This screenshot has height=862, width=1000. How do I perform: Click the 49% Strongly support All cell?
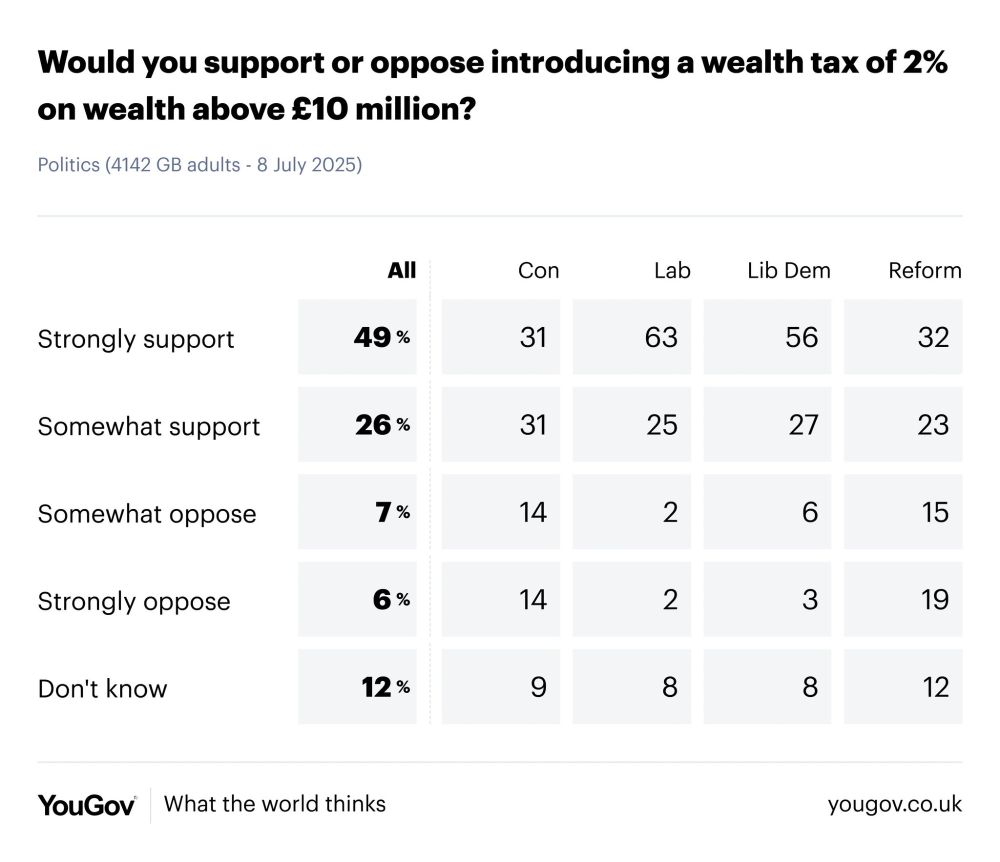click(x=357, y=337)
